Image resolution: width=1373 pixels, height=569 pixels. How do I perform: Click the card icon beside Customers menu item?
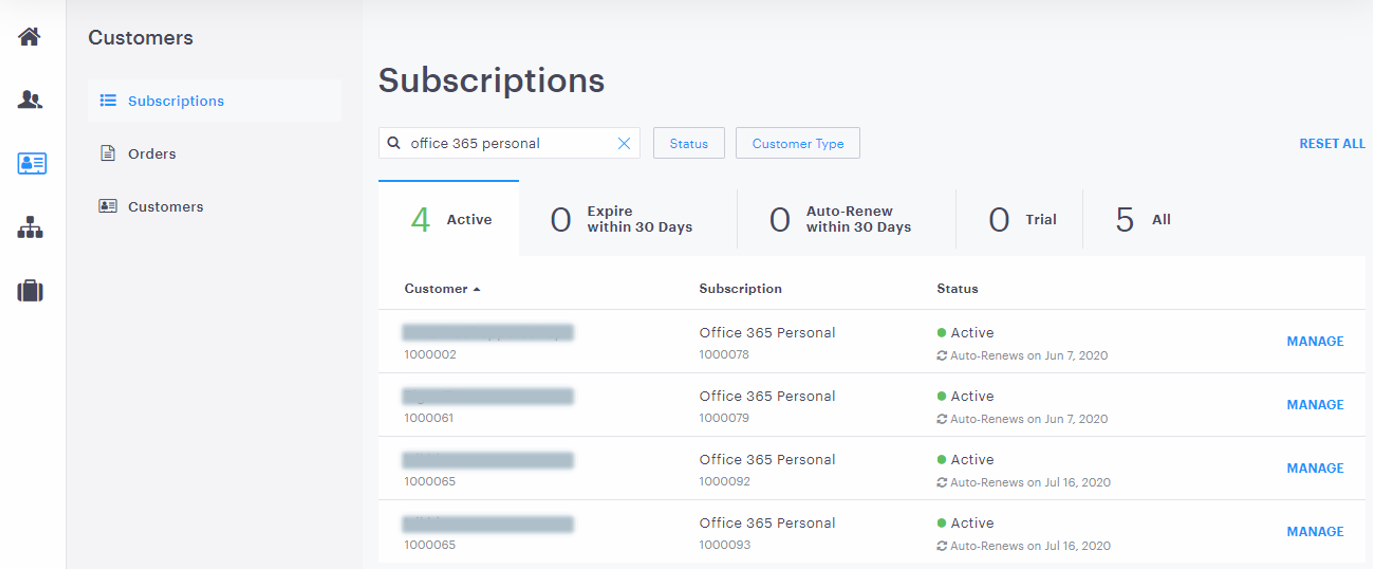(x=108, y=206)
